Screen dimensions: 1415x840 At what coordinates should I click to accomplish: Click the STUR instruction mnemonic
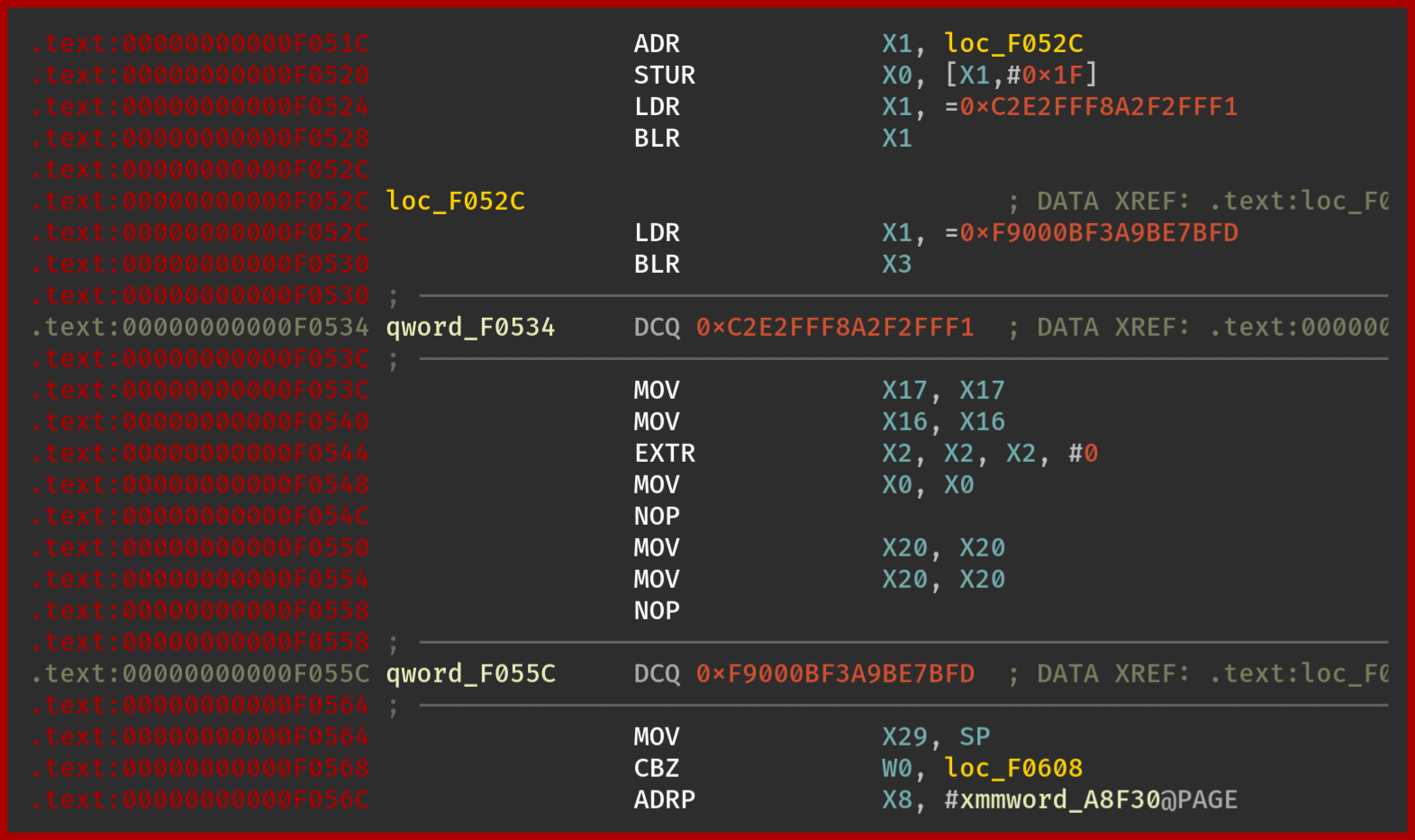point(665,75)
